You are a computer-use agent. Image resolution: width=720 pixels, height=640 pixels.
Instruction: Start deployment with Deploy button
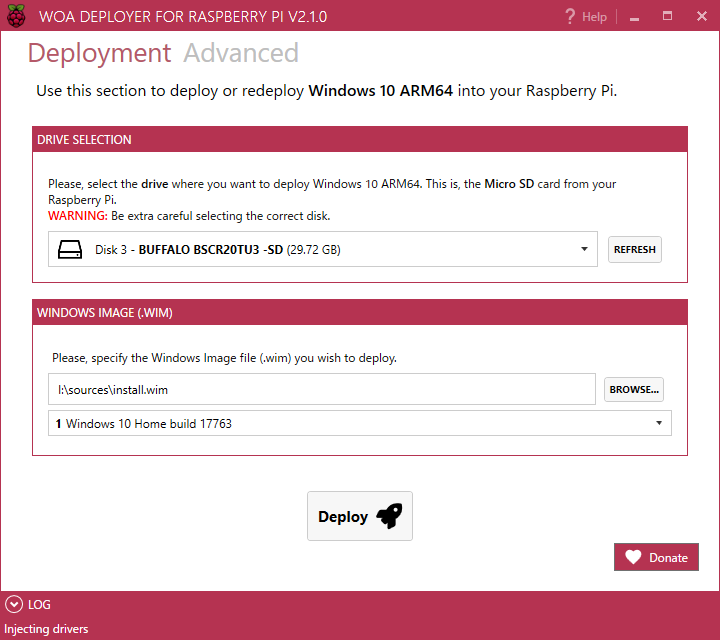[360, 516]
